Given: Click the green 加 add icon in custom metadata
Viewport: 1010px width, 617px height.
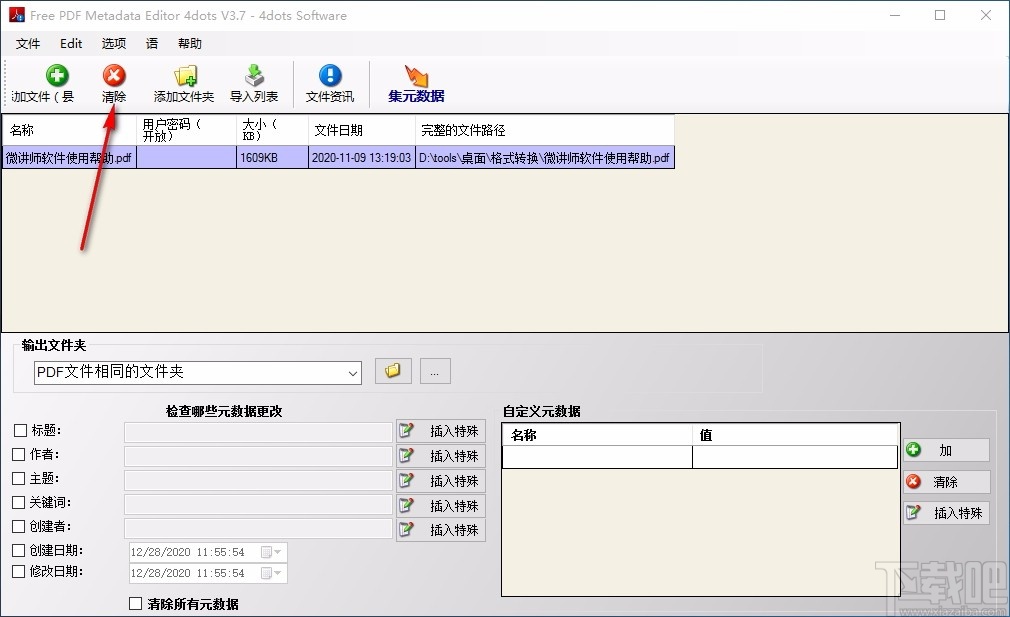Looking at the screenshot, I should [944, 450].
